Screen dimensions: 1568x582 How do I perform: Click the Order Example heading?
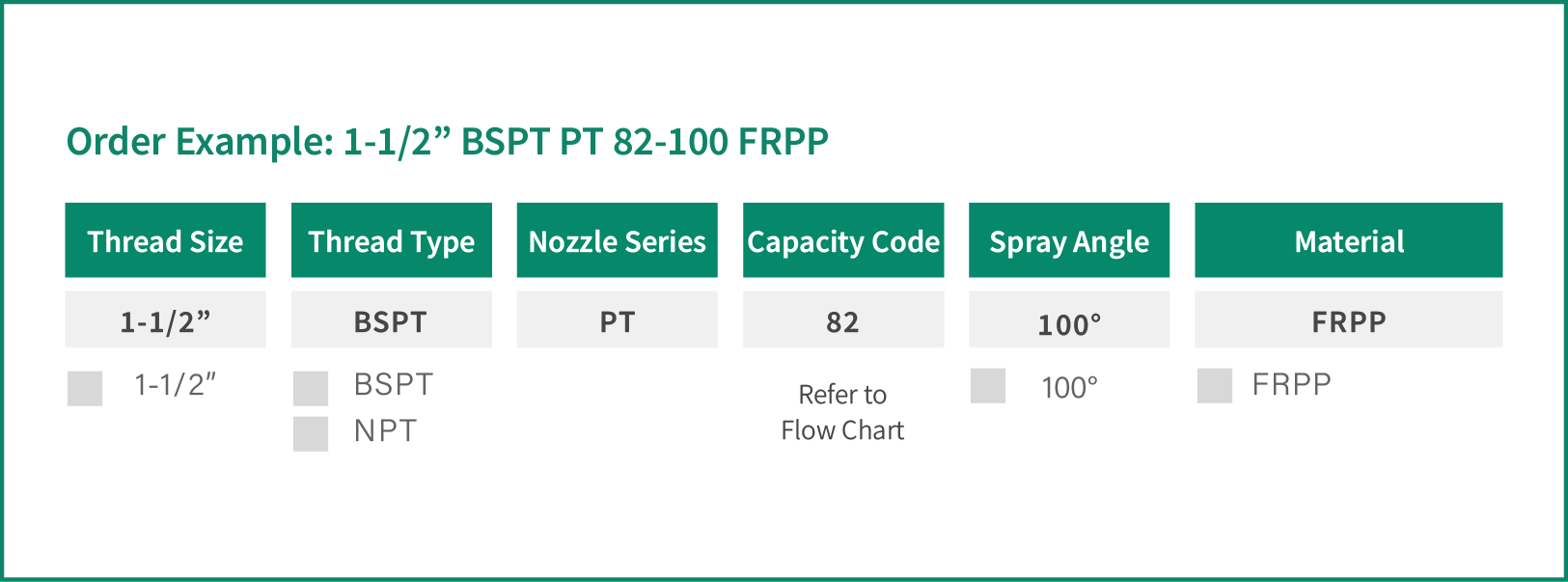448,142
